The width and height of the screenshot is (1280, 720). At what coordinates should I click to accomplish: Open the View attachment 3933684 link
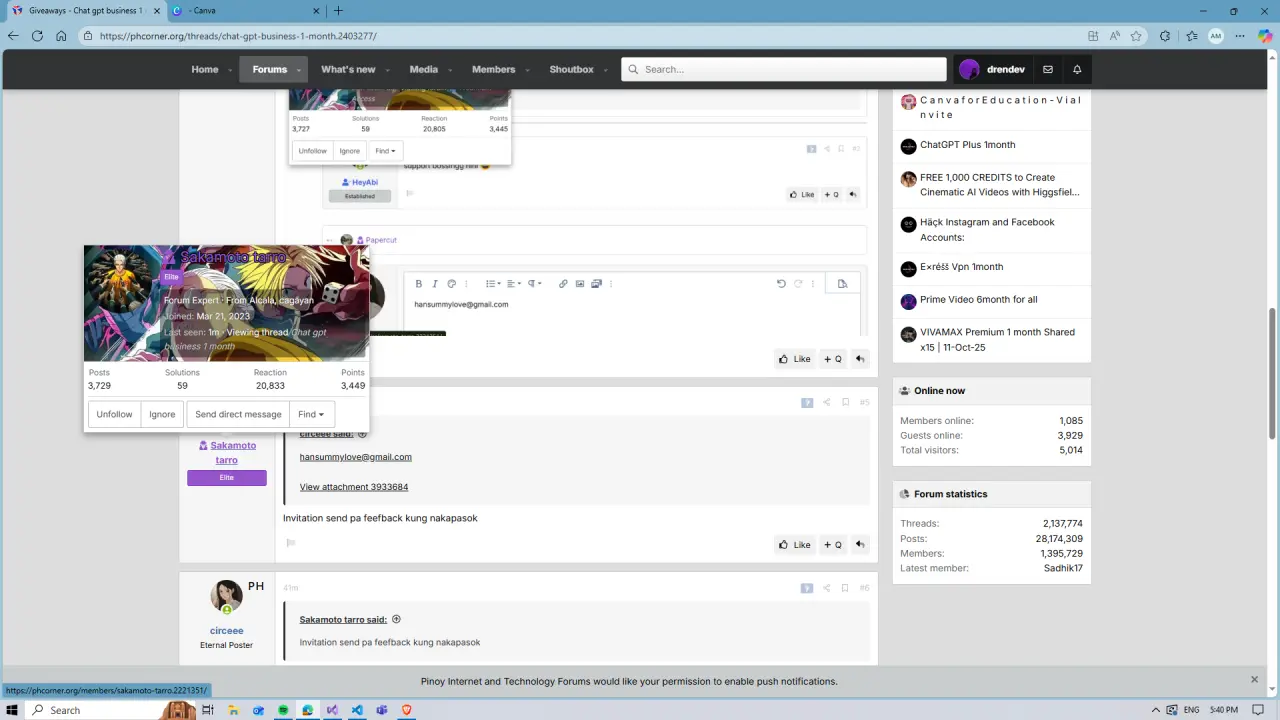tap(354, 487)
